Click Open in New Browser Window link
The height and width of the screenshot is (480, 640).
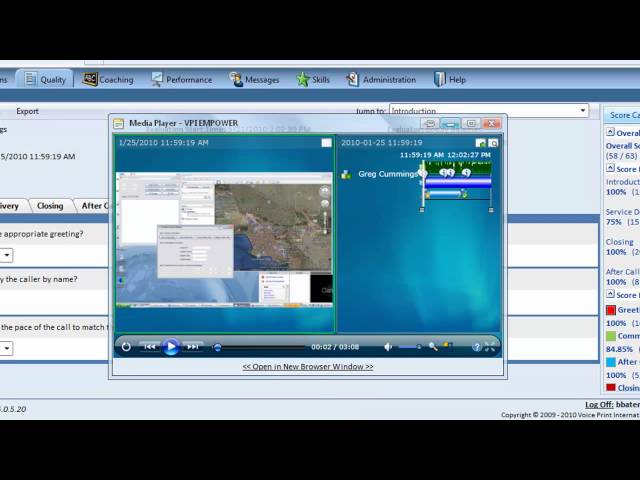(x=308, y=367)
